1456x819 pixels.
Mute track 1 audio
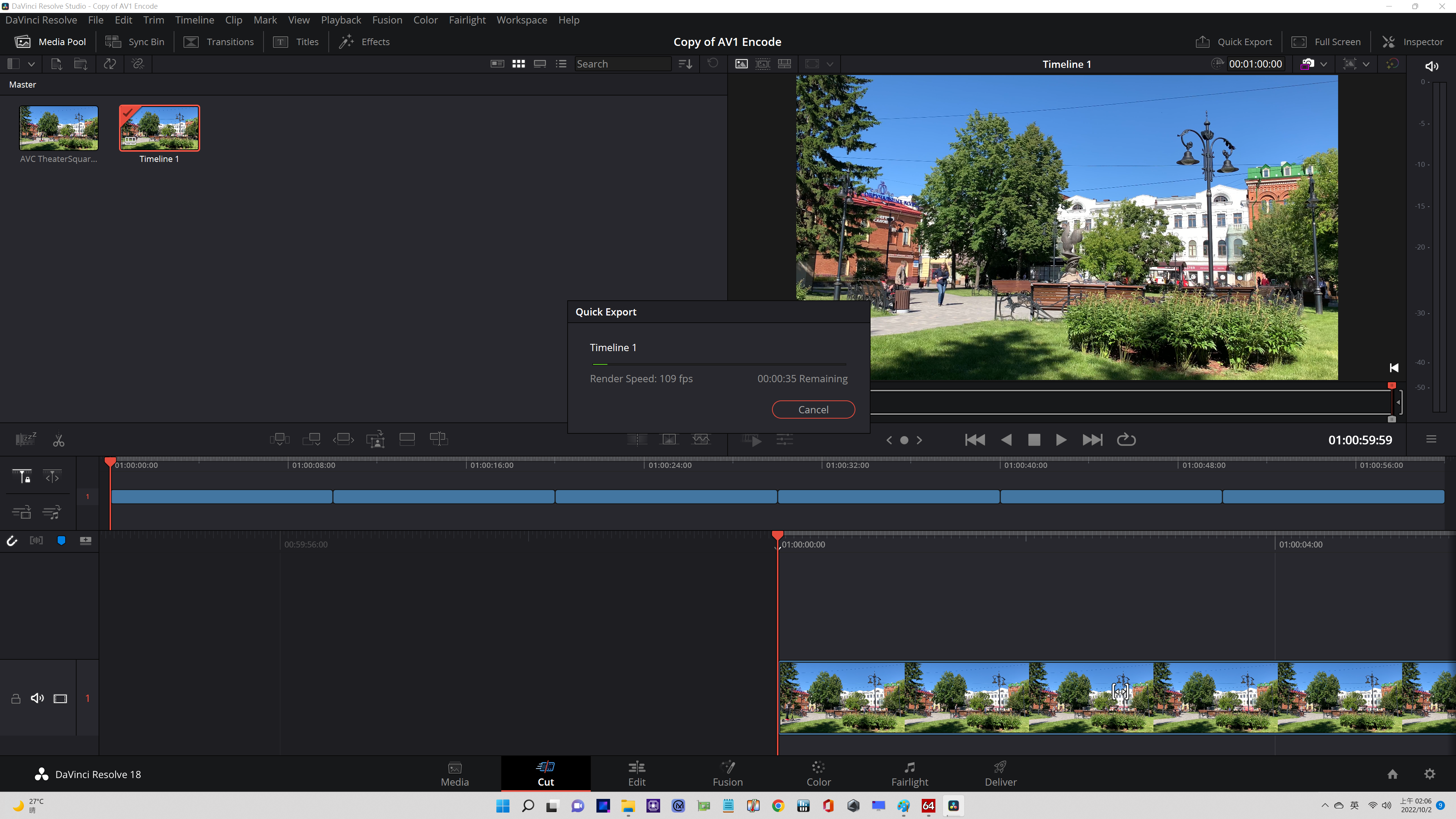(37, 698)
